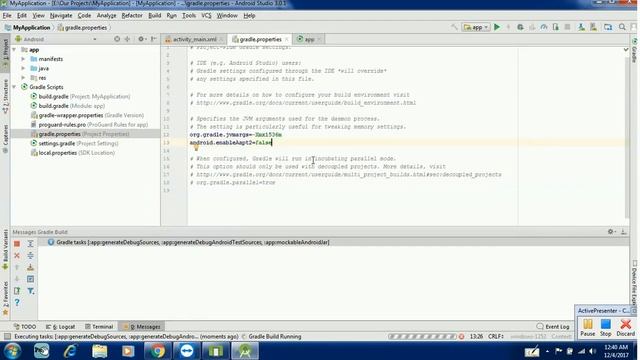The height and width of the screenshot is (360, 640).
Task: Select proguard-rules.pro file
Action: click(89, 124)
